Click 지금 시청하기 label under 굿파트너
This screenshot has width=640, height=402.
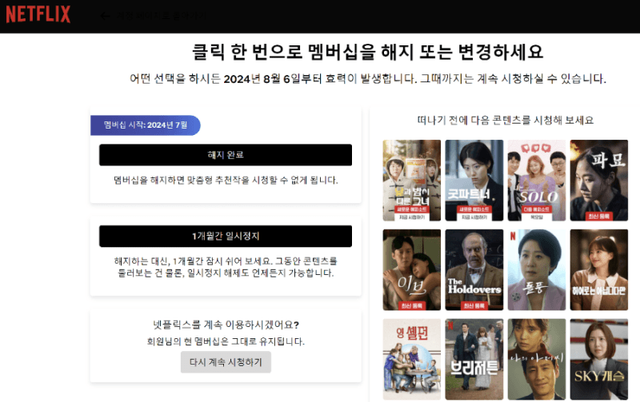pos(473,217)
